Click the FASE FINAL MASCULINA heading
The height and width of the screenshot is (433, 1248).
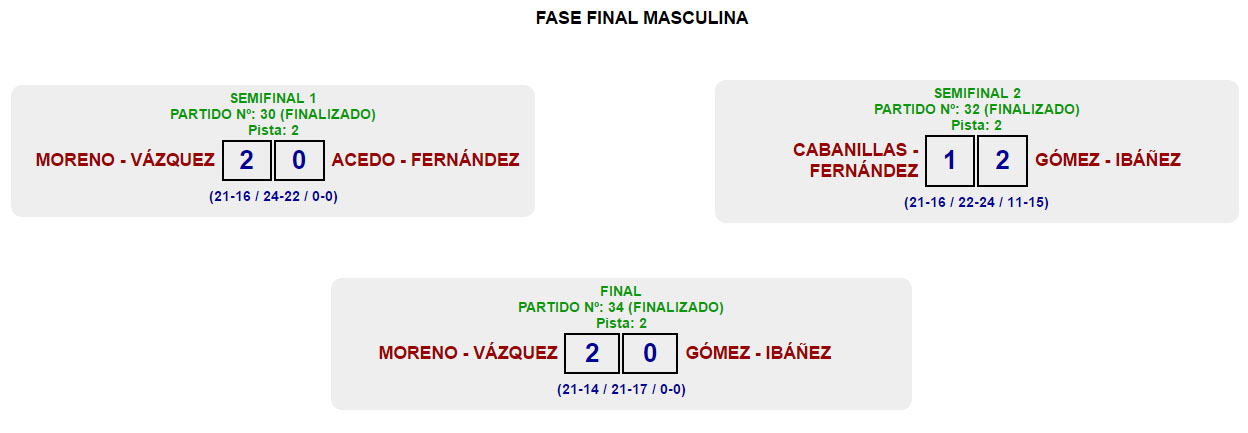641,18
